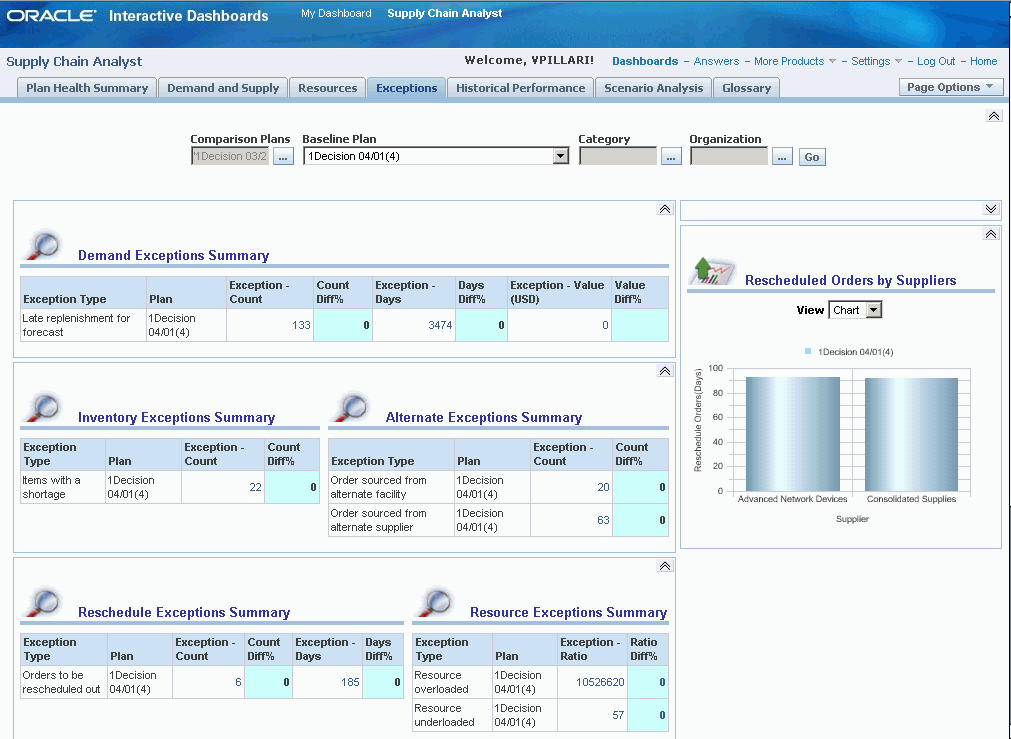Open Category selection ellipsis button
Image resolution: width=1011 pixels, height=739 pixels.
(671, 157)
